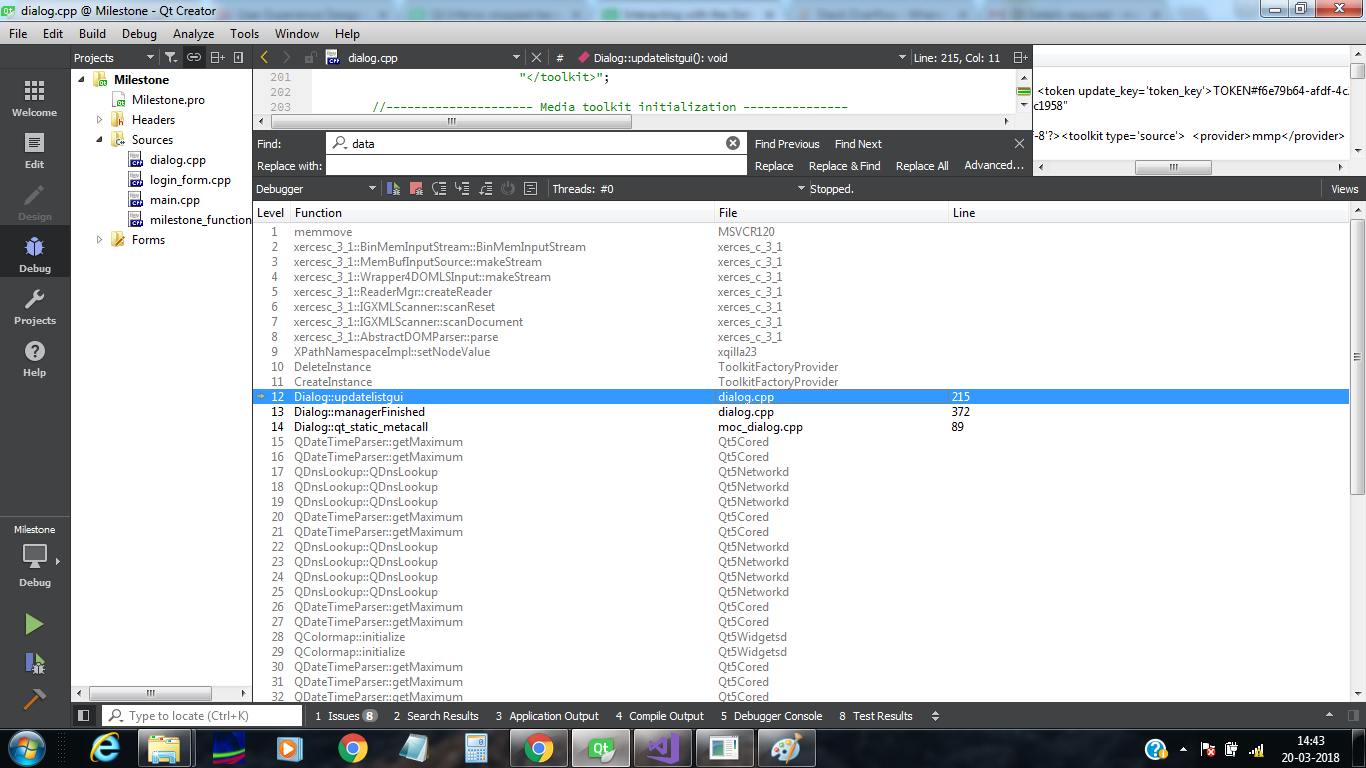1366x768 pixels.
Task: Expand the Headers folder in the project tree
Action: click(x=100, y=119)
